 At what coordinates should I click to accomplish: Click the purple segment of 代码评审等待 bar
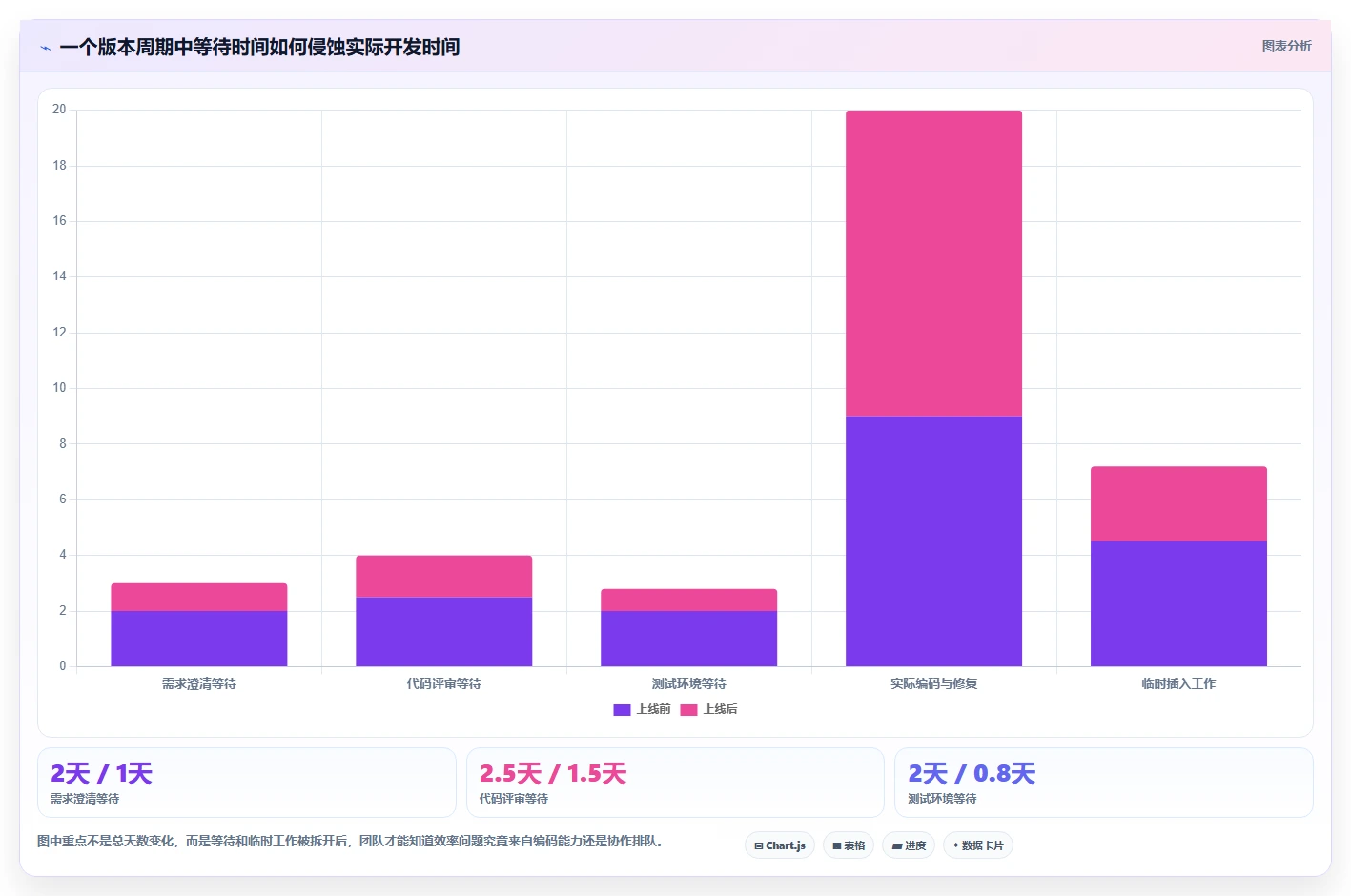pos(444,632)
